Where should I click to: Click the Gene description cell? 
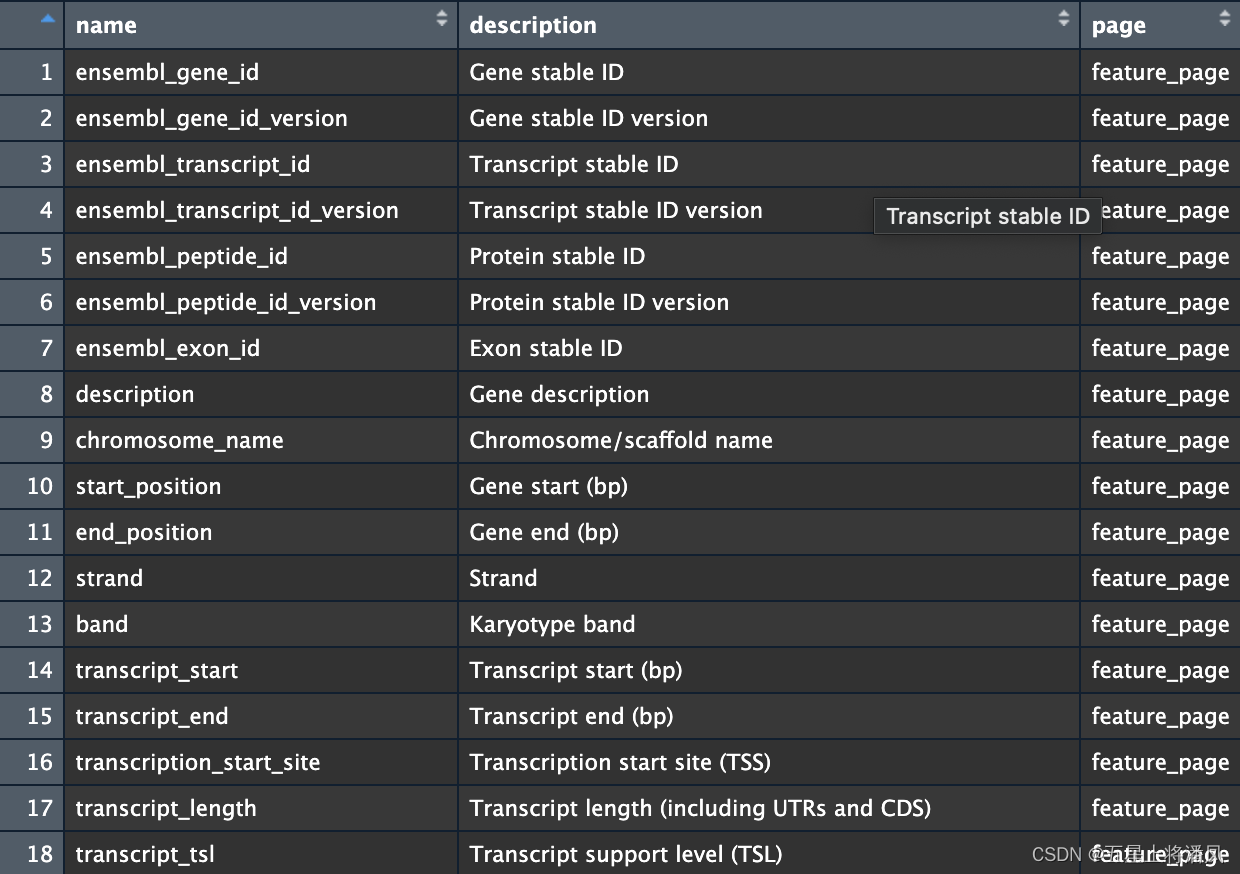559,395
